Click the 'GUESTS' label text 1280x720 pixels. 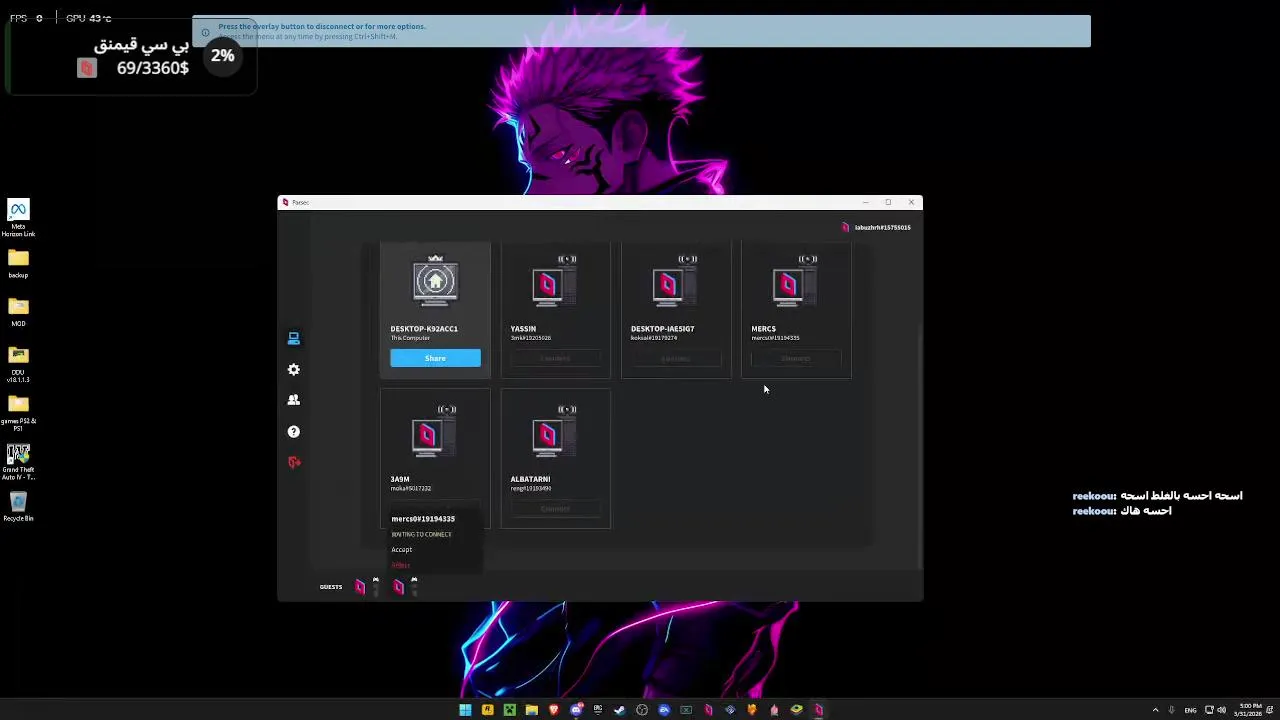331,587
